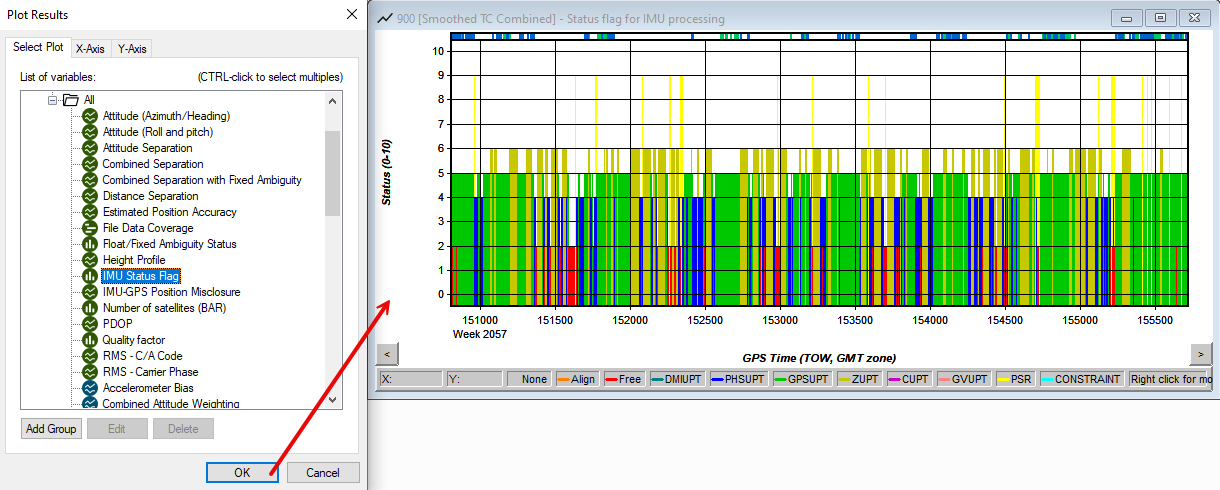Collapse the All variables group

pyautogui.click(x=53, y=100)
